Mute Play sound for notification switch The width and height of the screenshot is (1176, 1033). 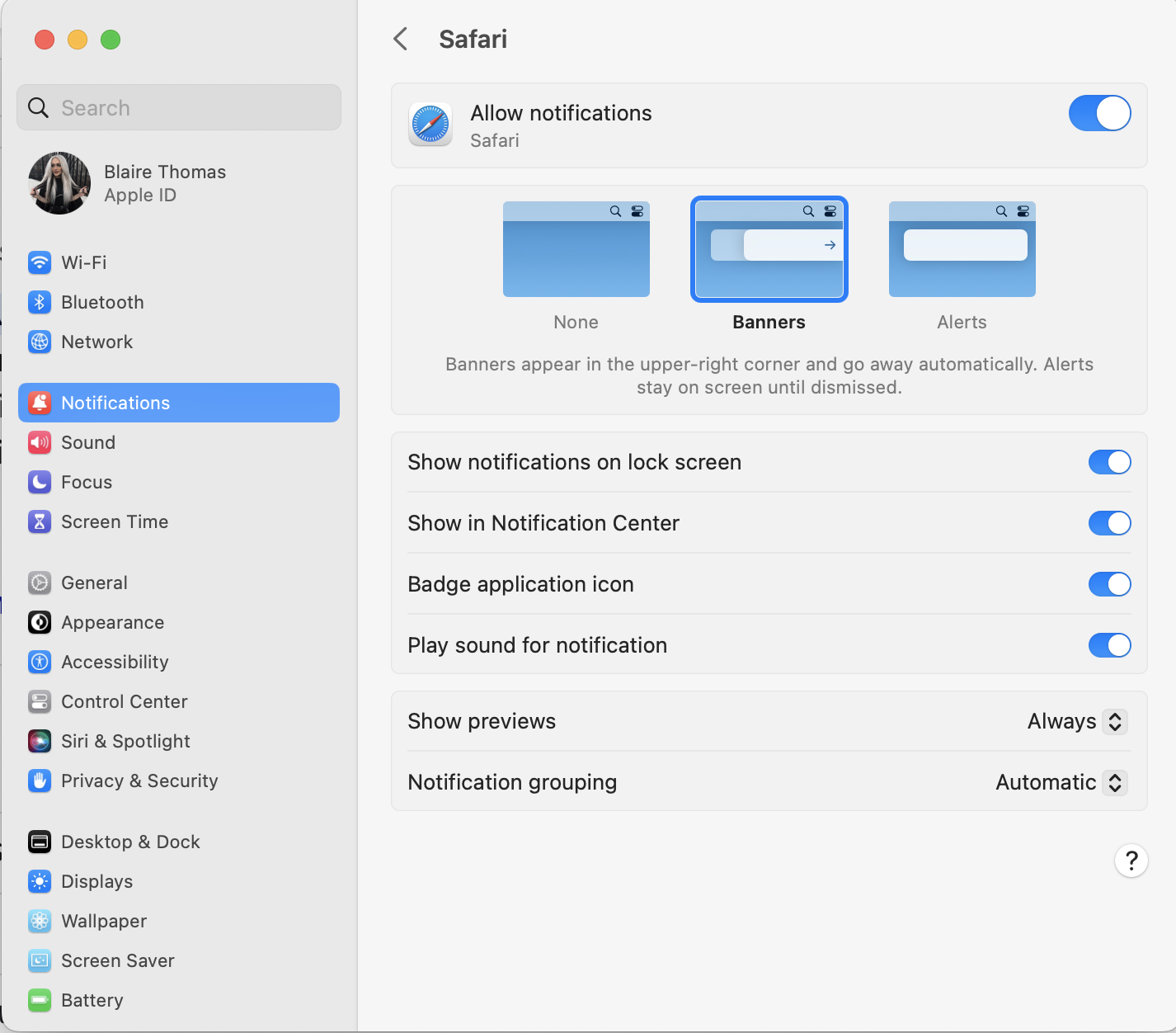(1110, 645)
